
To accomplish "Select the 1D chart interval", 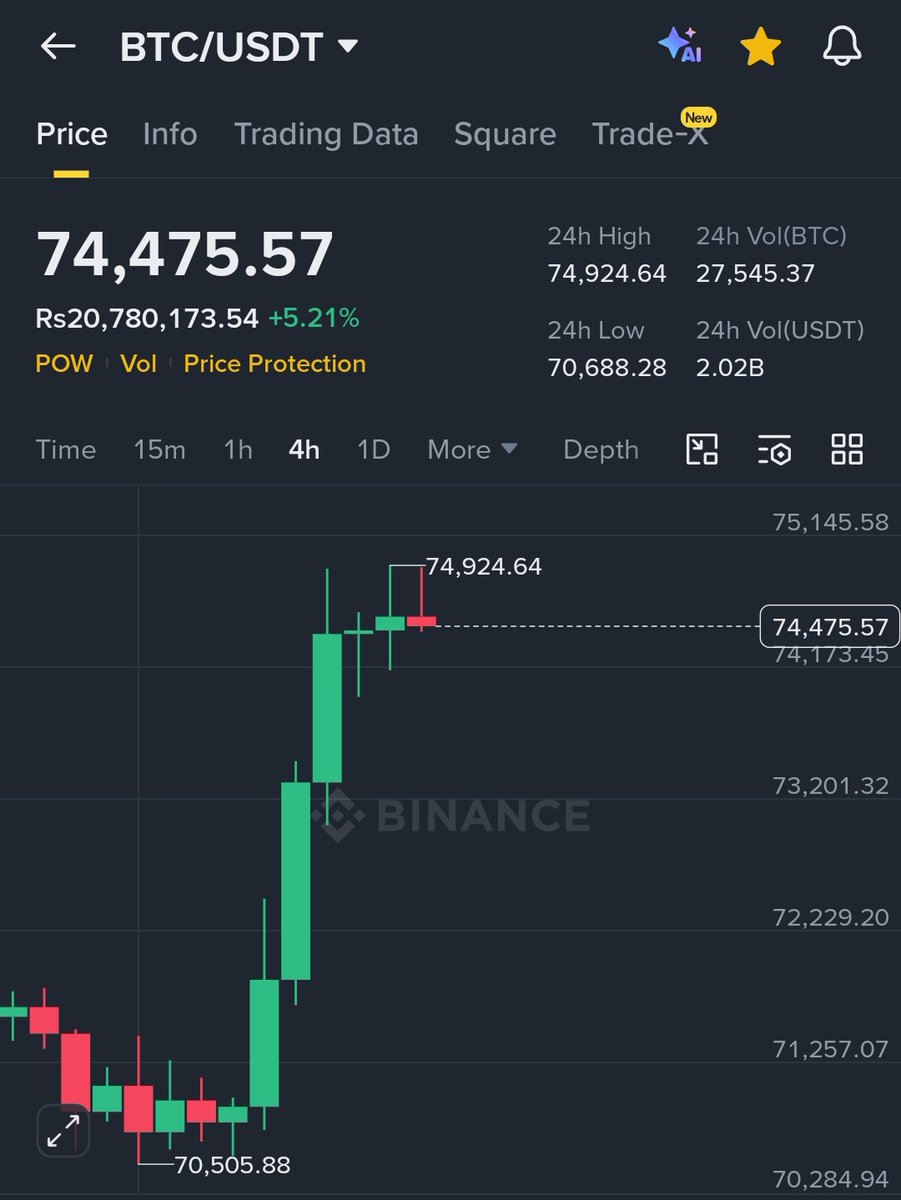I will coord(373,450).
